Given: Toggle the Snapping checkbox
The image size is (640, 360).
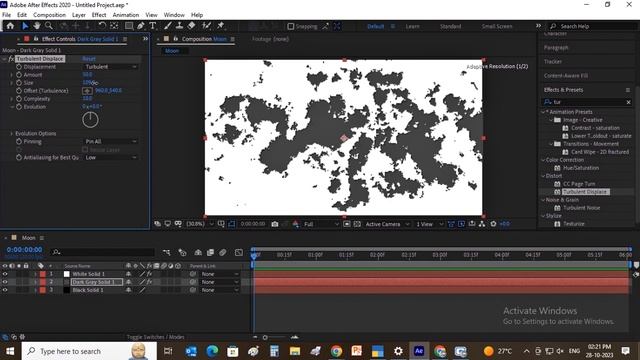Looking at the screenshot, I should pos(291,26).
